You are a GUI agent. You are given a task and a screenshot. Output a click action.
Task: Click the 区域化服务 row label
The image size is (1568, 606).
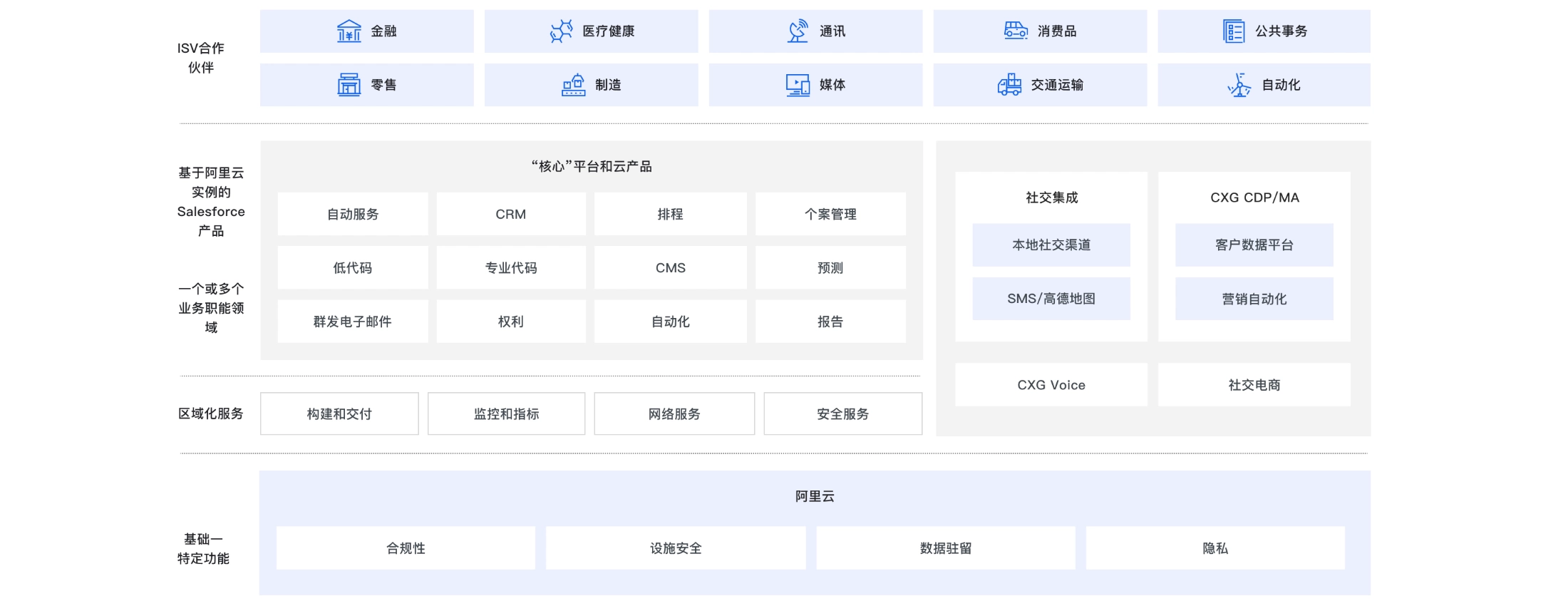[x=211, y=414]
